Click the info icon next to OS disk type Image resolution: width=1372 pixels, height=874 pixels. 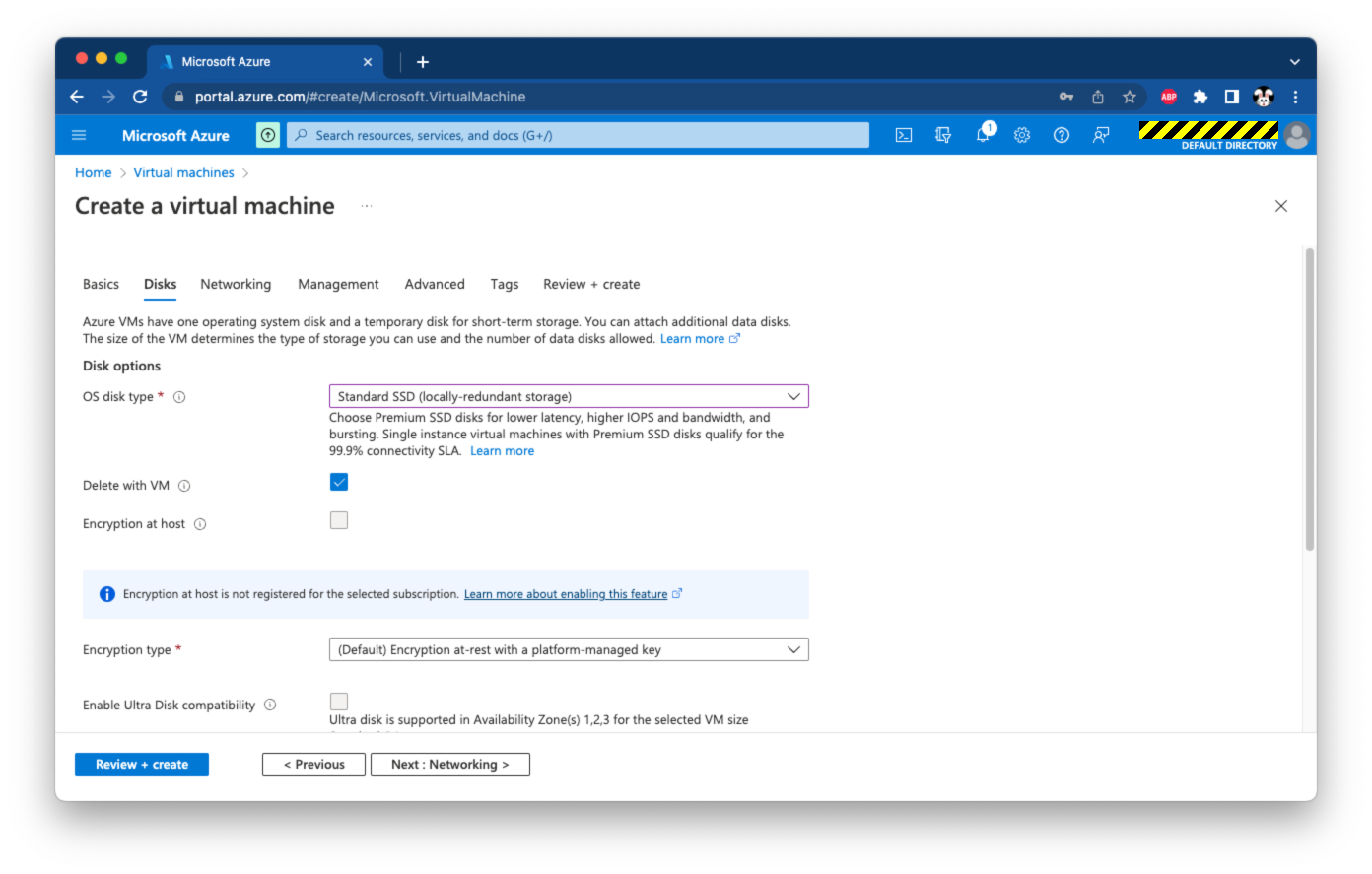click(179, 397)
